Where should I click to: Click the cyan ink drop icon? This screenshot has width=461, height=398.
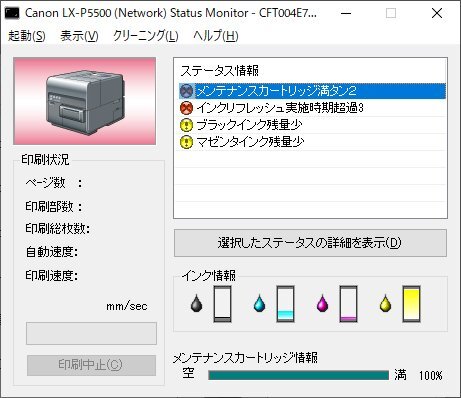tap(259, 303)
